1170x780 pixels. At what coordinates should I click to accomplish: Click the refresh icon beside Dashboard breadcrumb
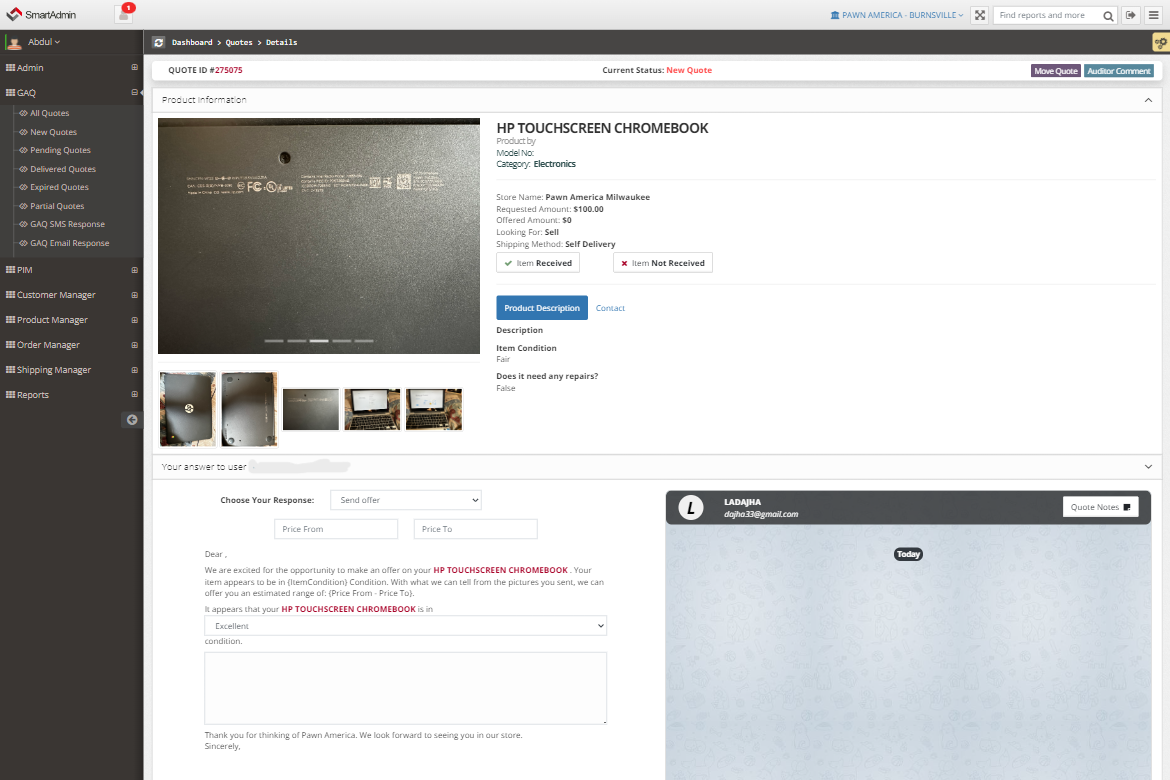tap(158, 43)
